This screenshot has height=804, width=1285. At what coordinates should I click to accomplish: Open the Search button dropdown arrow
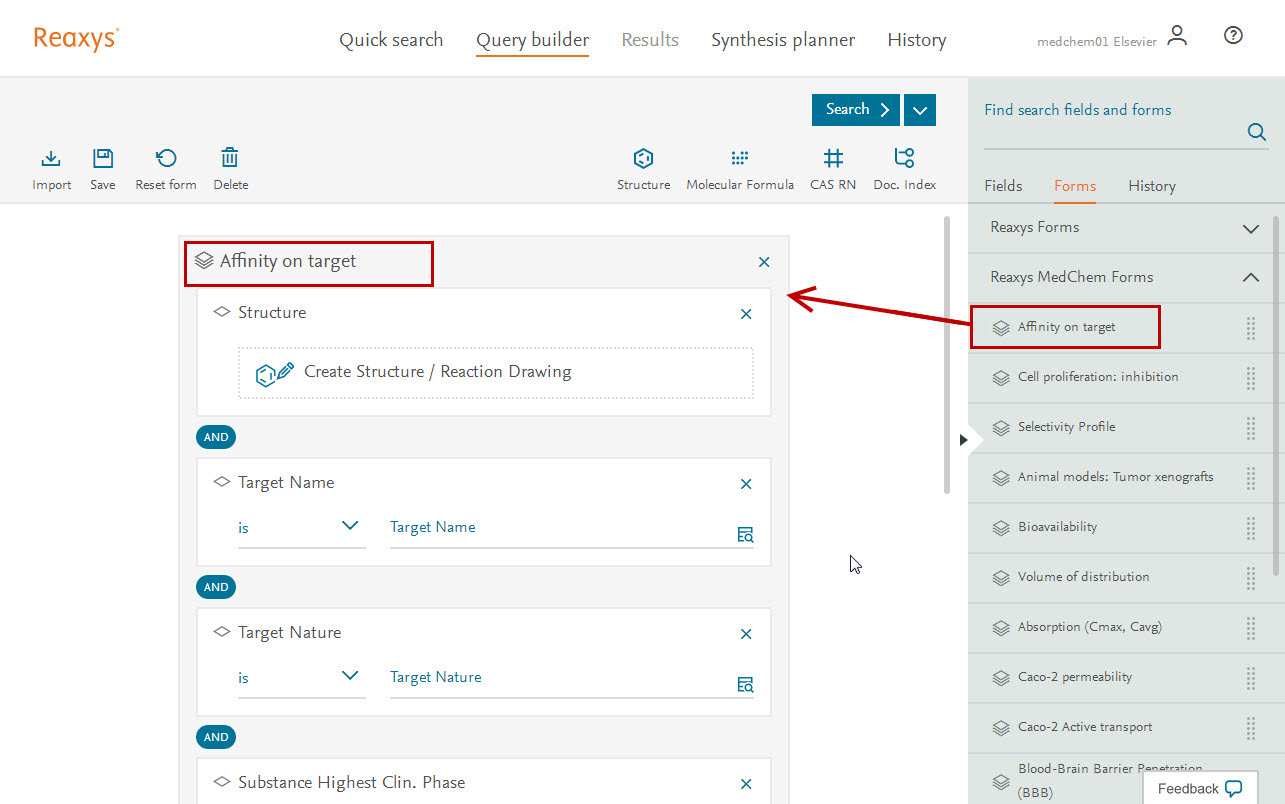click(x=920, y=110)
